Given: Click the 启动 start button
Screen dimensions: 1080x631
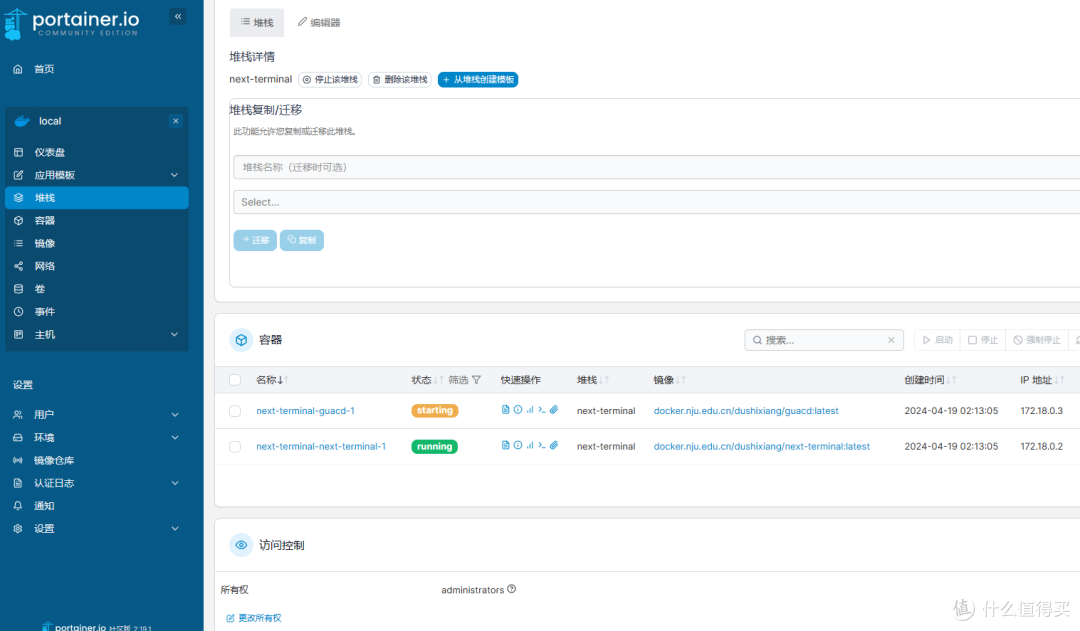Looking at the screenshot, I should (x=937, y=340).
